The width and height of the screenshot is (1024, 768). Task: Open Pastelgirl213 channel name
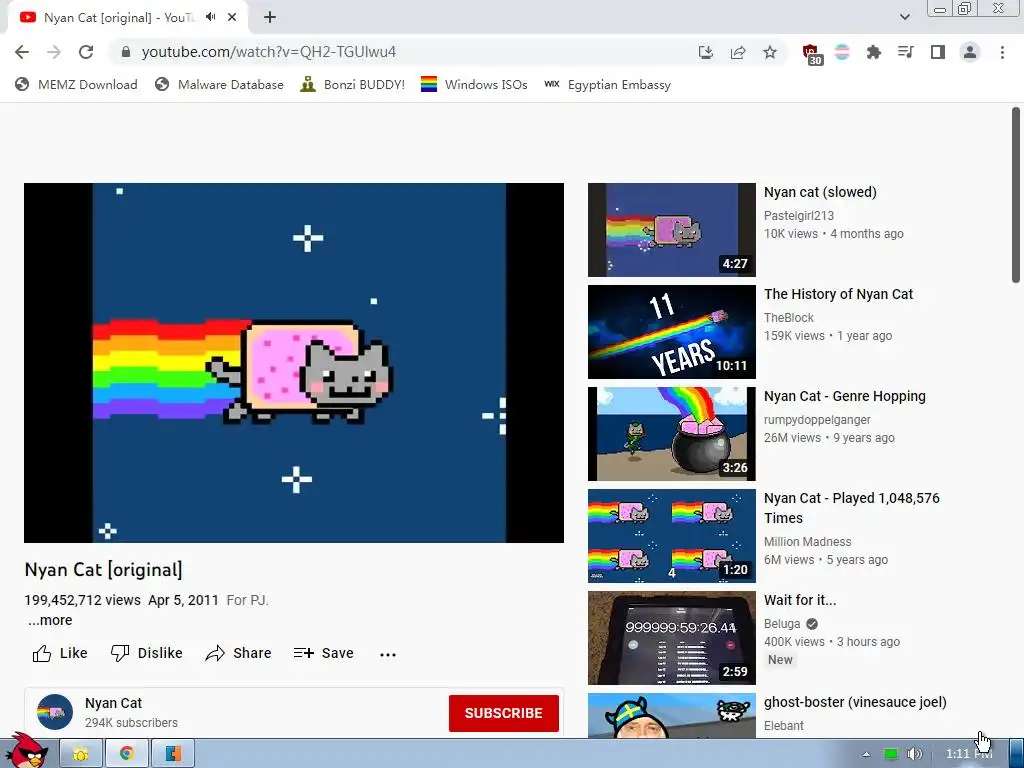[799, 216]
